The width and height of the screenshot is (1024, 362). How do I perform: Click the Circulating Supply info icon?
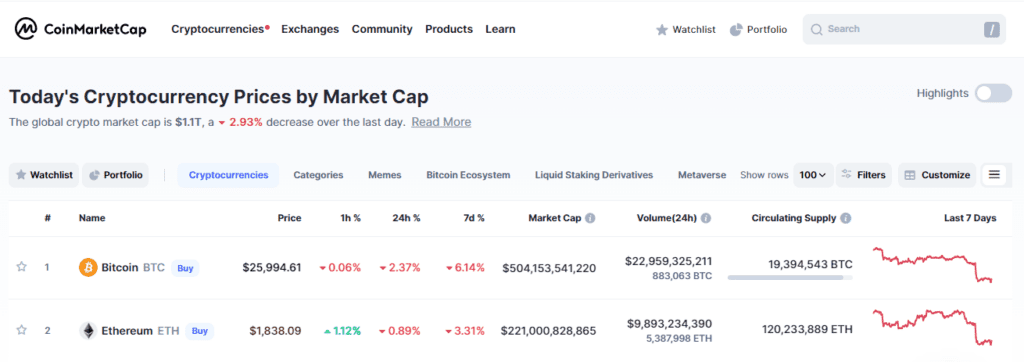click(x=846, y=218)
